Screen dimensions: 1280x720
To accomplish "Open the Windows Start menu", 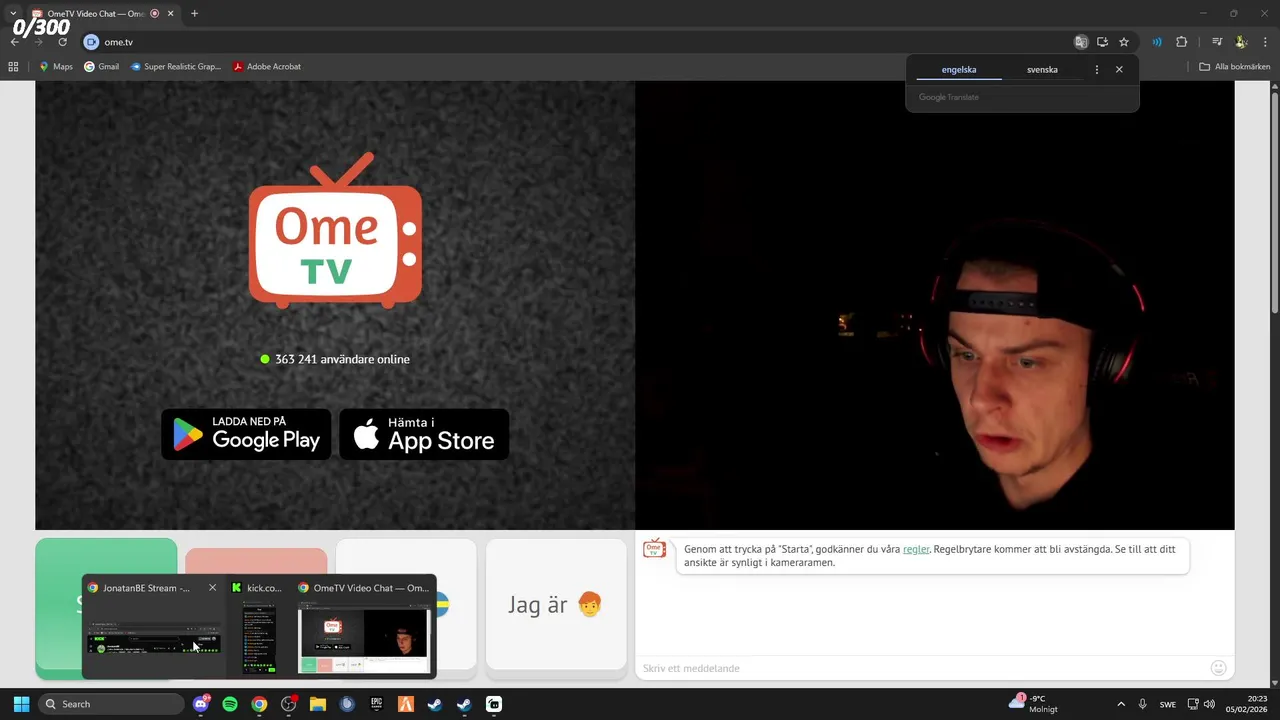I will (x=21, y=704).
